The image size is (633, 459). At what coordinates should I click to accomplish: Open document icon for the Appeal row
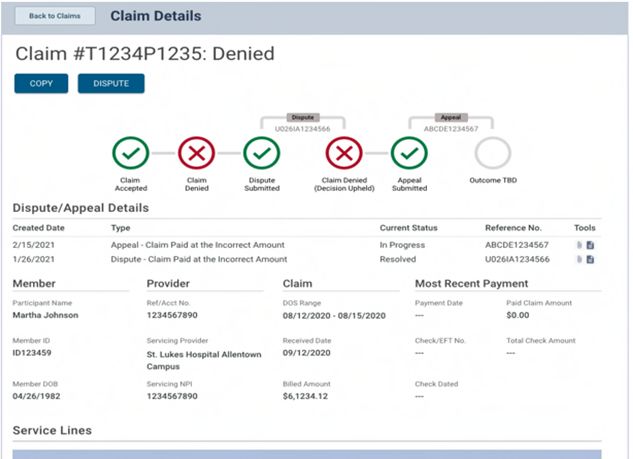590,245
